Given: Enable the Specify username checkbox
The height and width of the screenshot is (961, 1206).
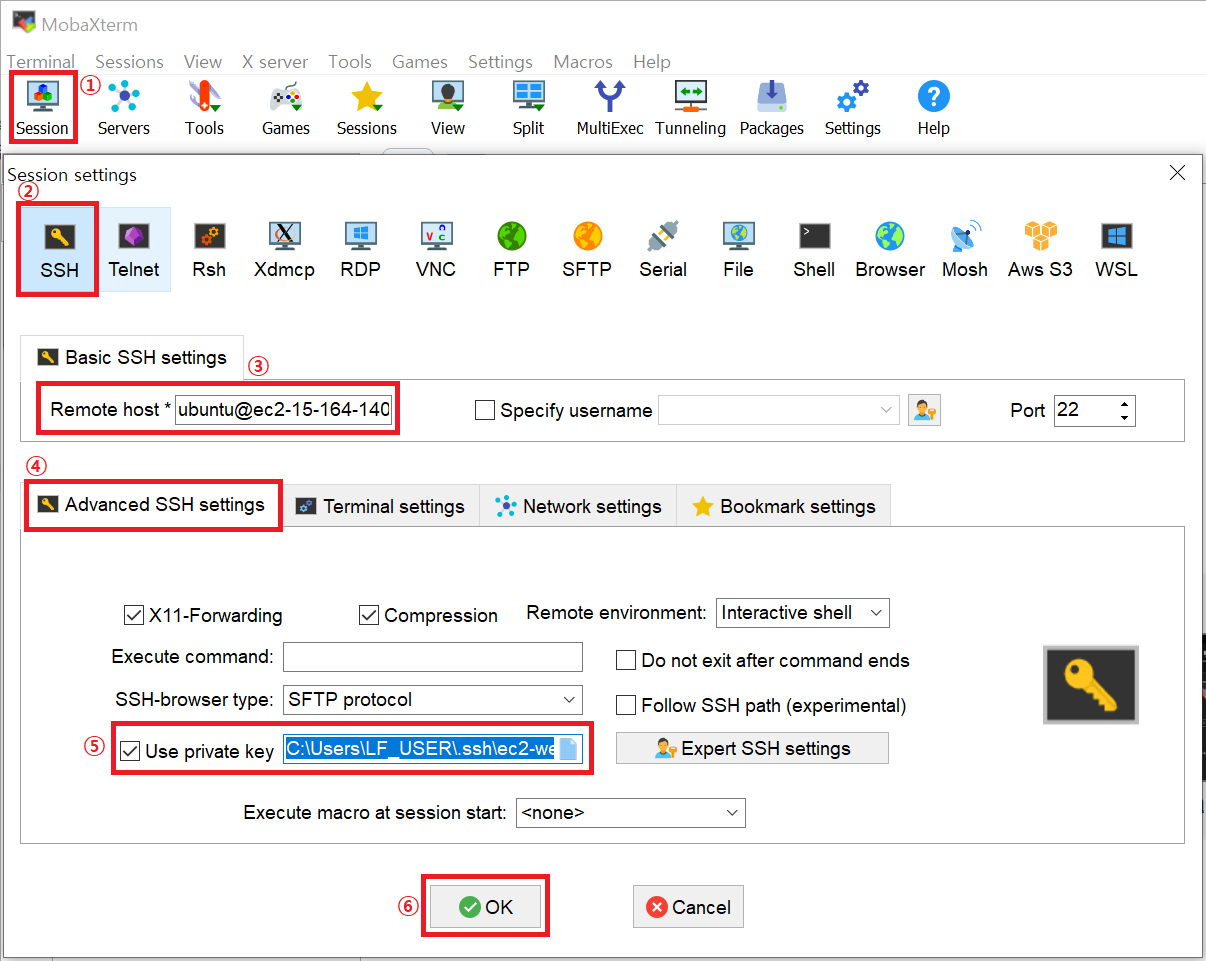Looking at the screenshot, I should 485,410.
